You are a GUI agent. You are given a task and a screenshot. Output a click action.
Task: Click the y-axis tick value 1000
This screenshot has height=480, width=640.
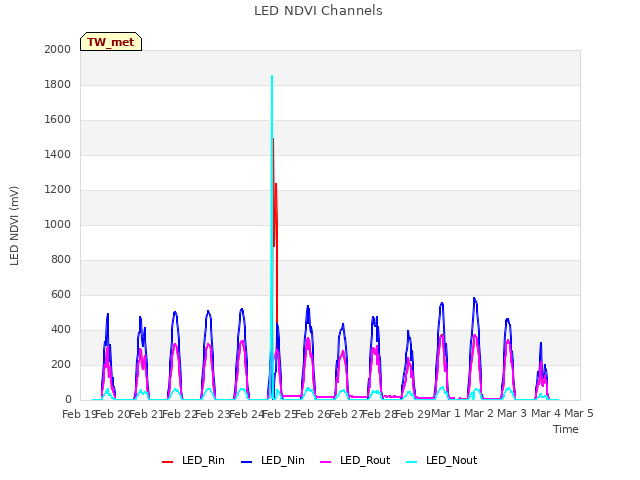click(58, 224)
